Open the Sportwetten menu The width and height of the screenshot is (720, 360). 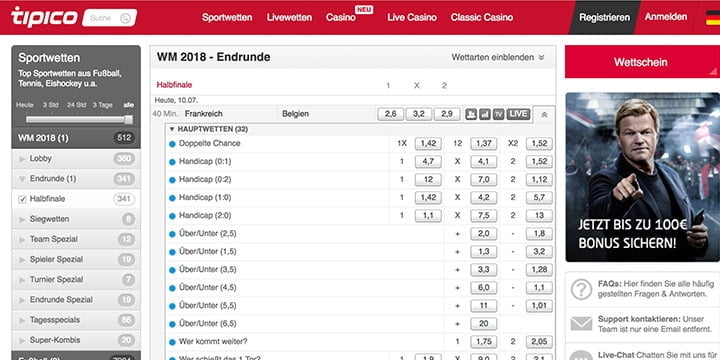pyautogui.click(x=227, y=17)
